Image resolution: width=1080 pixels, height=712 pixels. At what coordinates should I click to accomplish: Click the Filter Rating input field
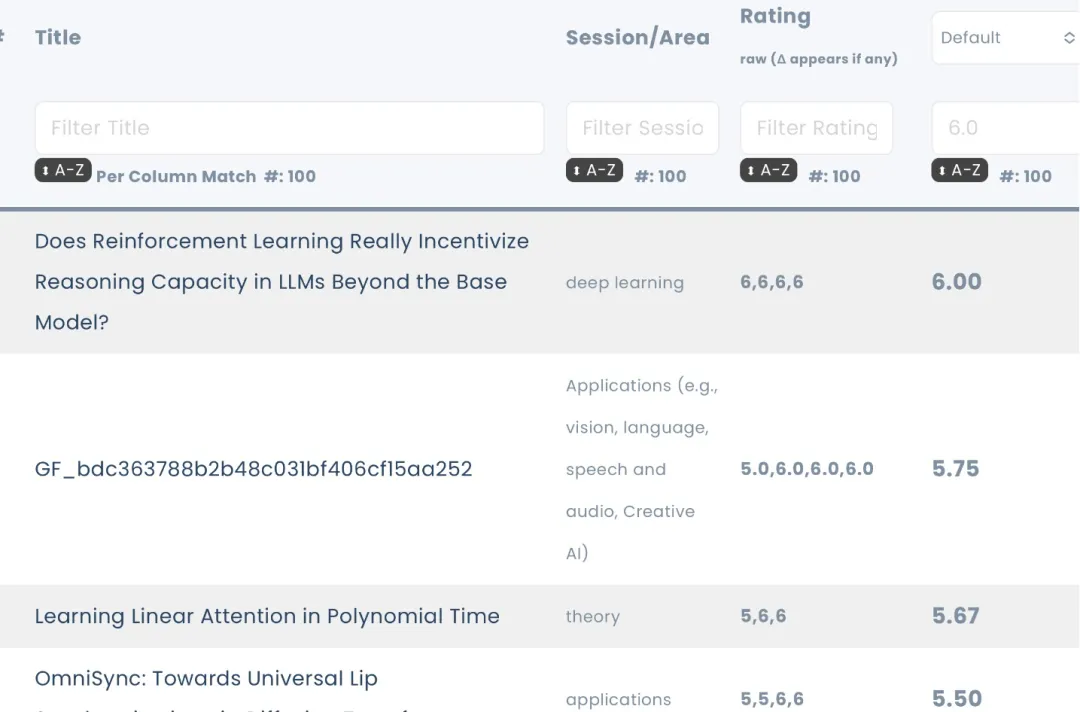[816, 128]
